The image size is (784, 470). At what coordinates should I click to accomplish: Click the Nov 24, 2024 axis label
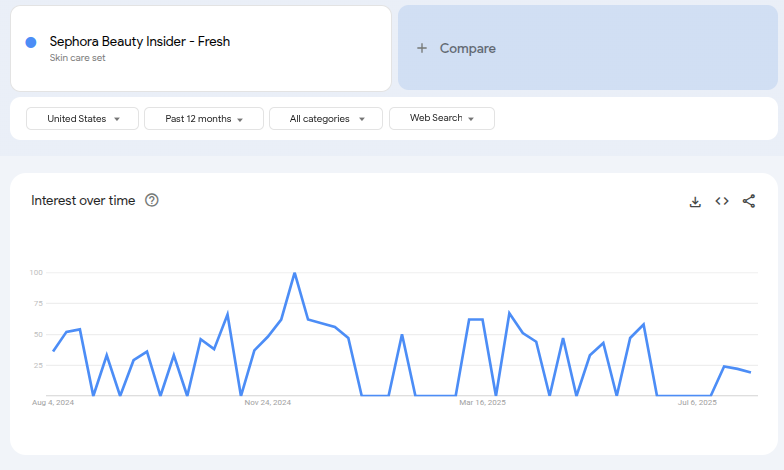tap(268, 402)
